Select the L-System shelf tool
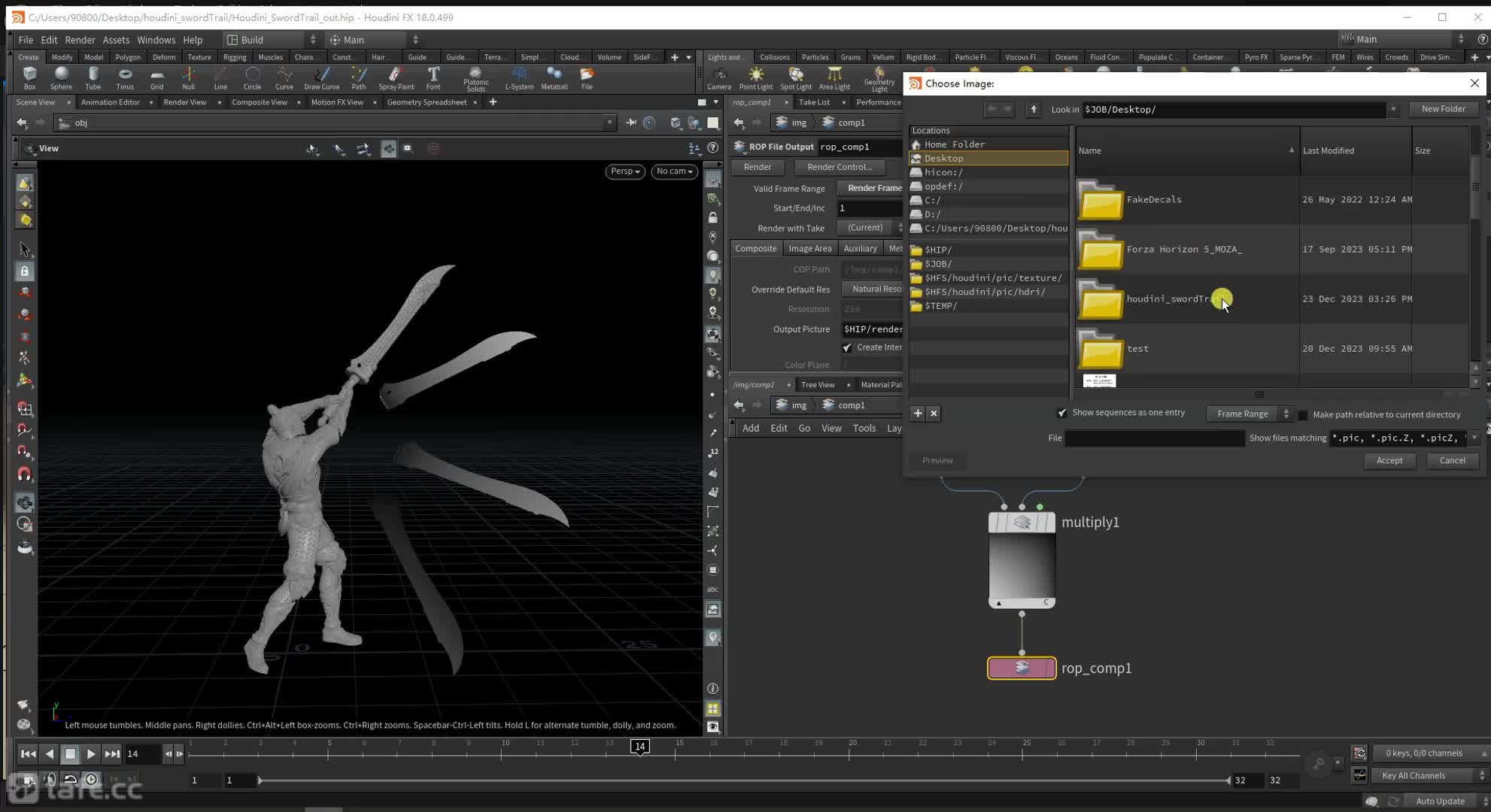Viewport: 1491px width, 812px height. point(519,77)
